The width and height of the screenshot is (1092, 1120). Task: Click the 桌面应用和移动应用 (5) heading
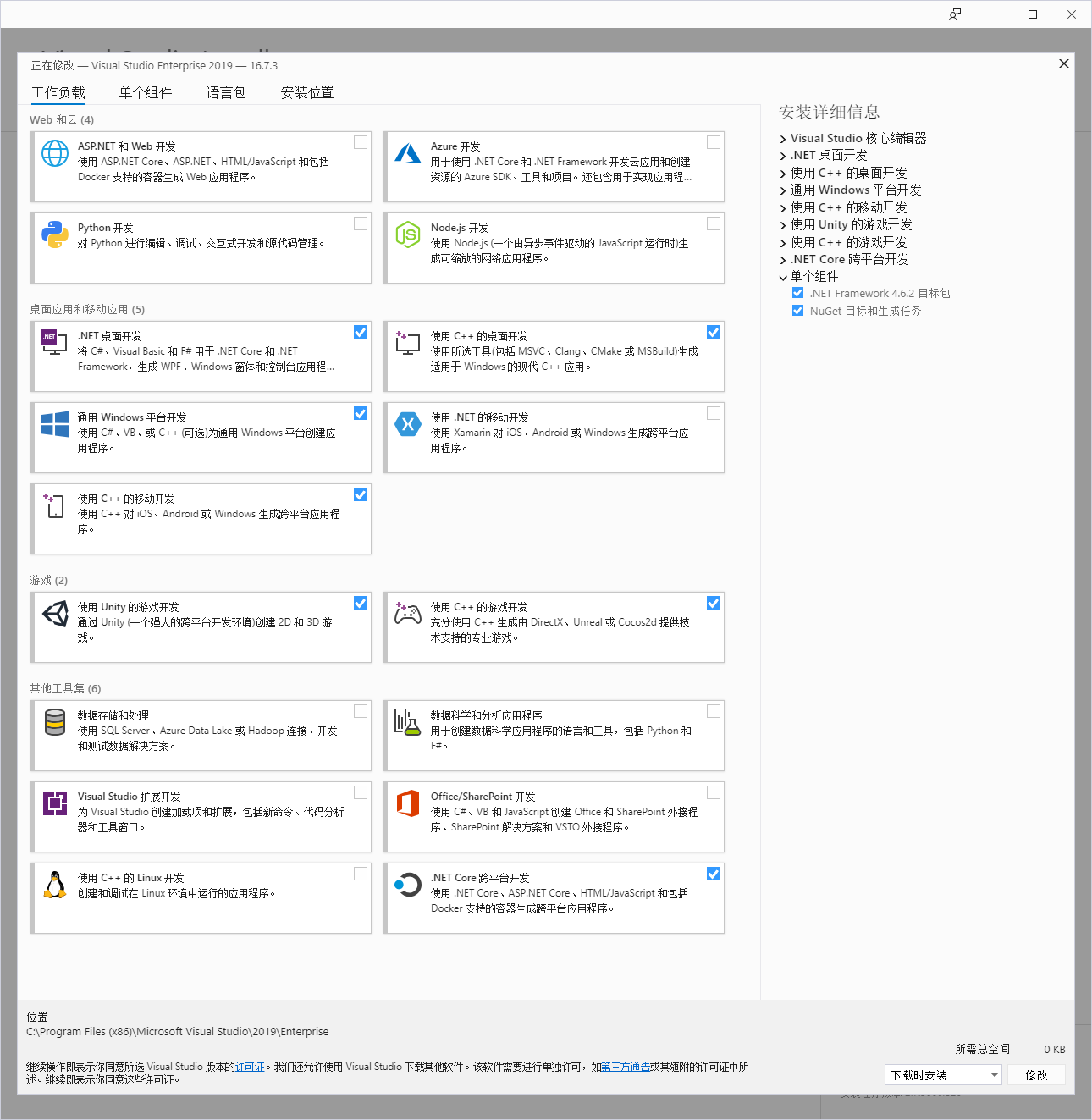(x=87, y=309)
